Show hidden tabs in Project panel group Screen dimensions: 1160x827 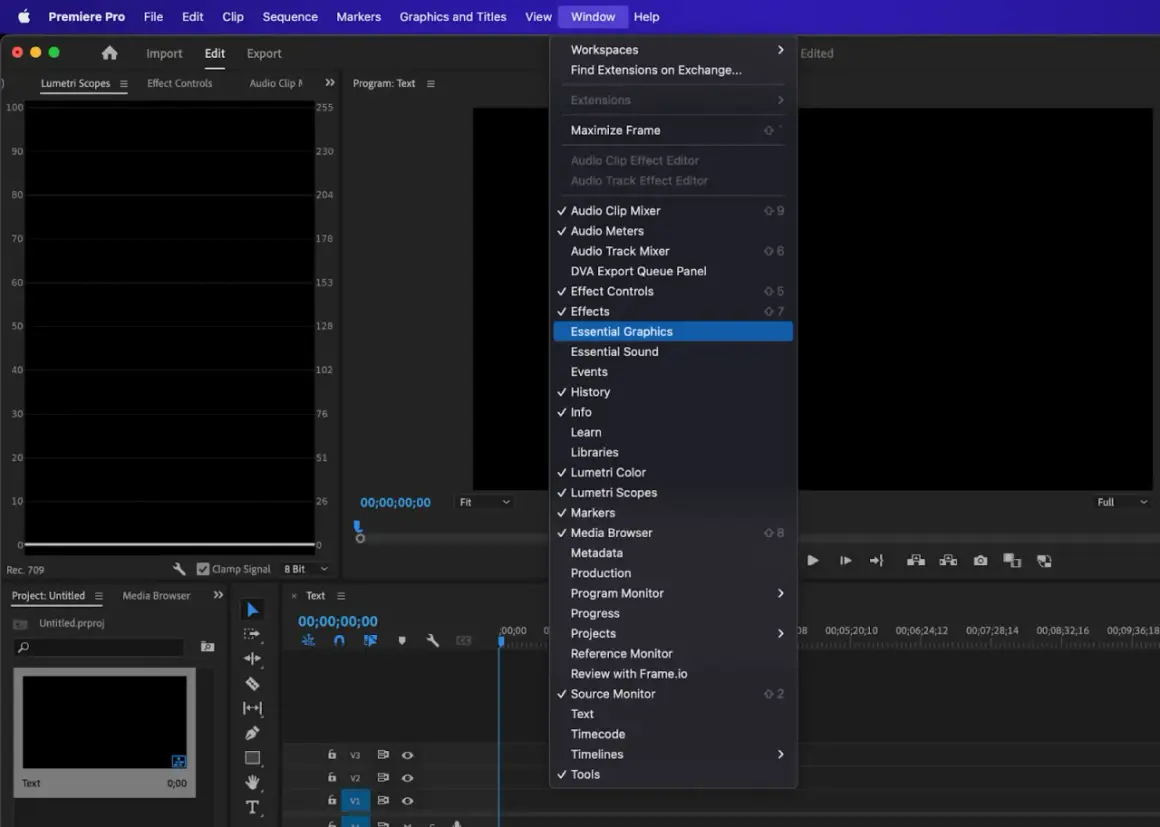(x=218, y=595)
